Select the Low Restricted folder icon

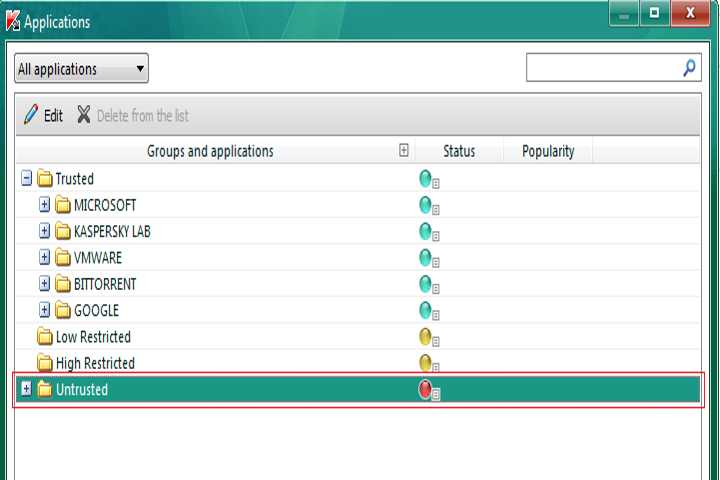pyautogui.click(x=45, y=336)
